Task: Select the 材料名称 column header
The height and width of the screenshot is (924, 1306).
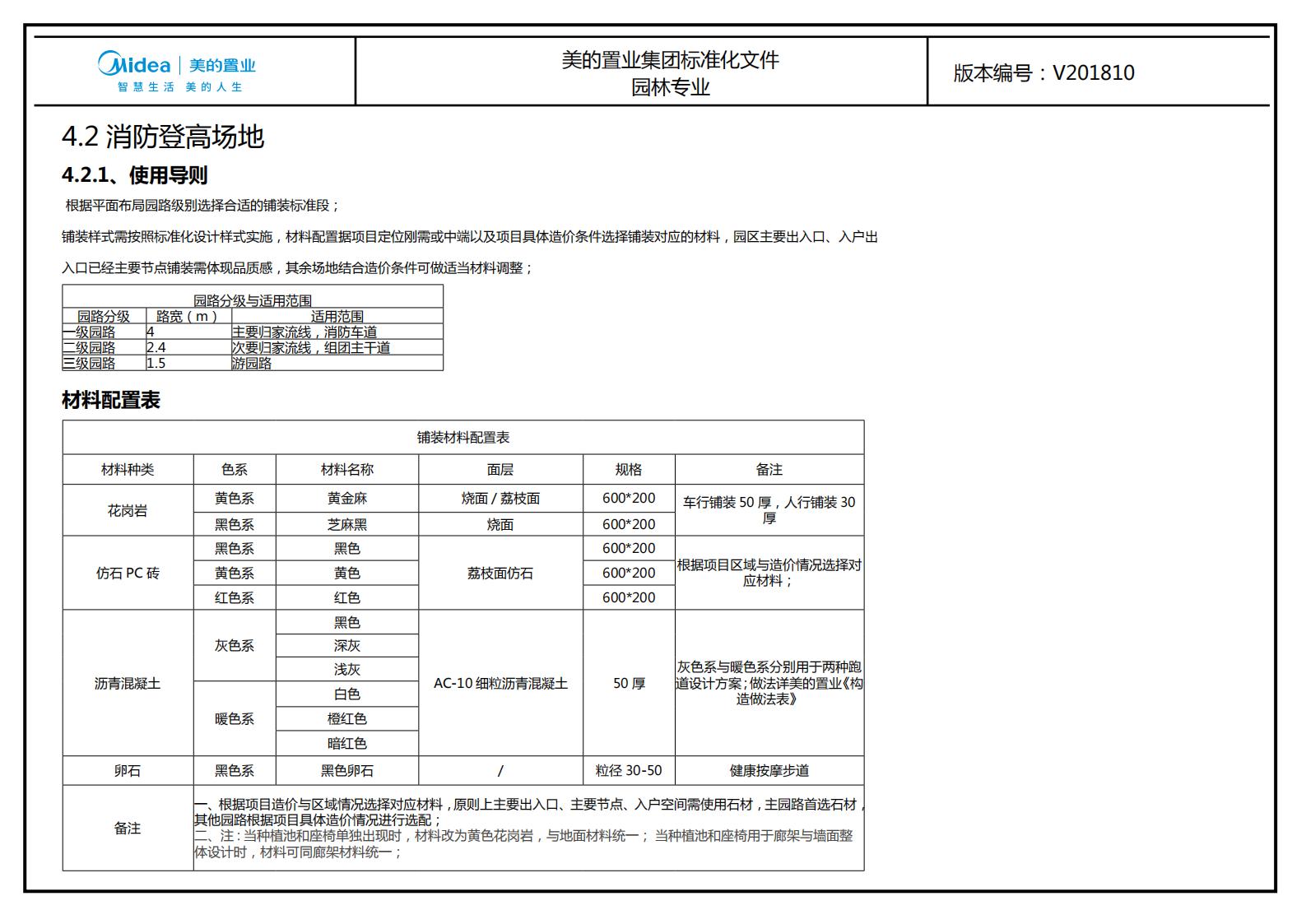Action: coord(347,470)
